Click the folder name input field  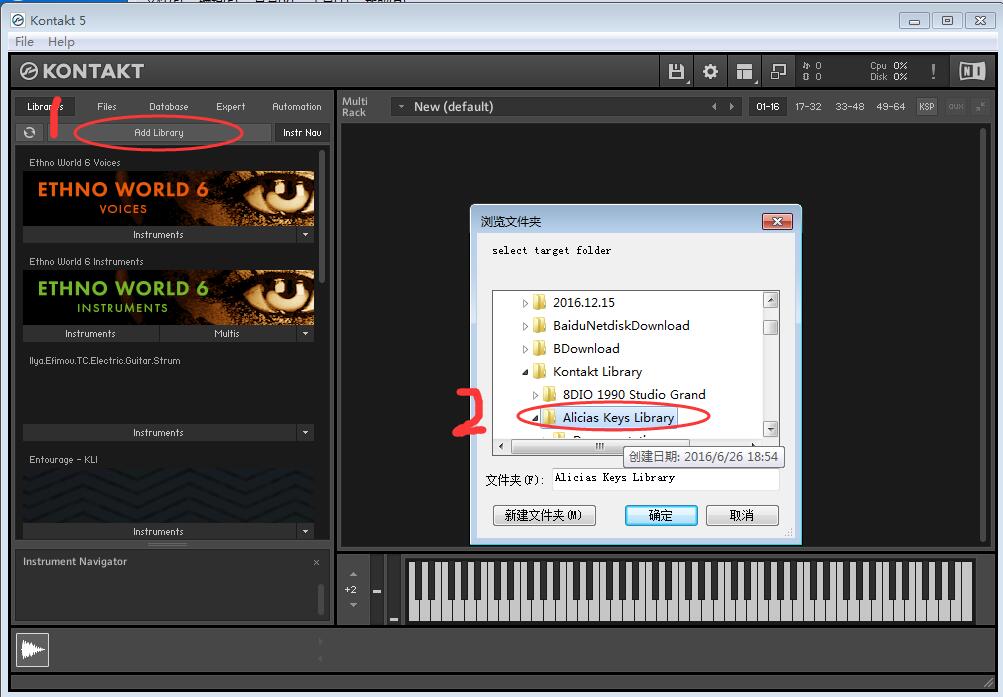[x=665, y=479]
